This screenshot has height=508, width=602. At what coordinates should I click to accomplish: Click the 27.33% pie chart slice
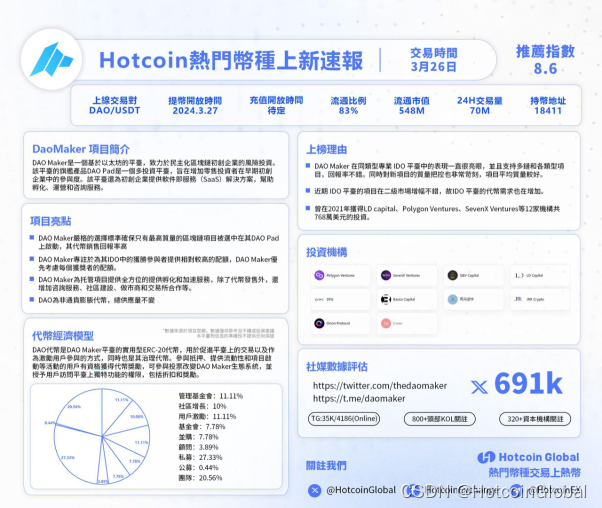[79, 455]
